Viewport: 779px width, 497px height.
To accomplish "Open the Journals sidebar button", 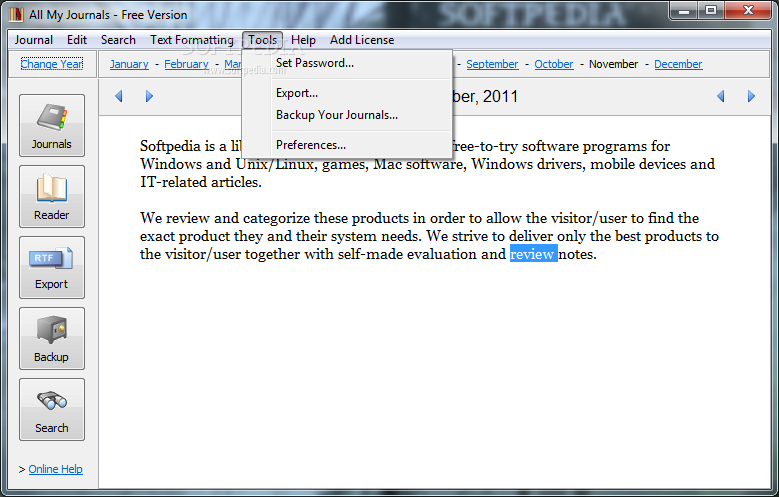I will pos(52,125).
